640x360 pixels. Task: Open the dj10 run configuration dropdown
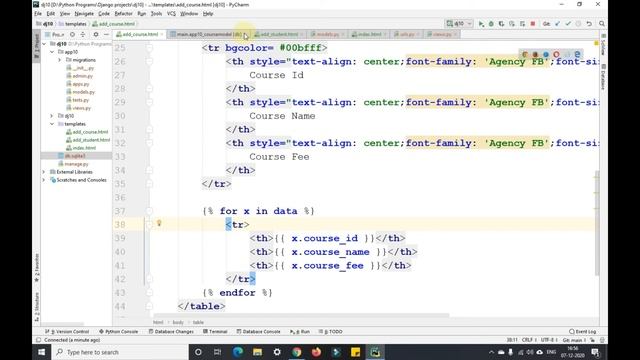click(459, 24)
